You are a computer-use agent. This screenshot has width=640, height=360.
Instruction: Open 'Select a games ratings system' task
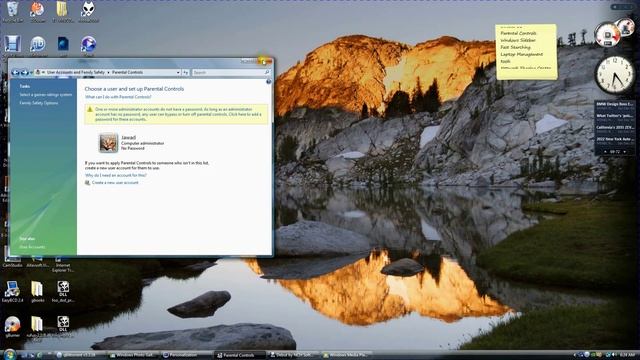pyautogui.click(x=46, y=95)
